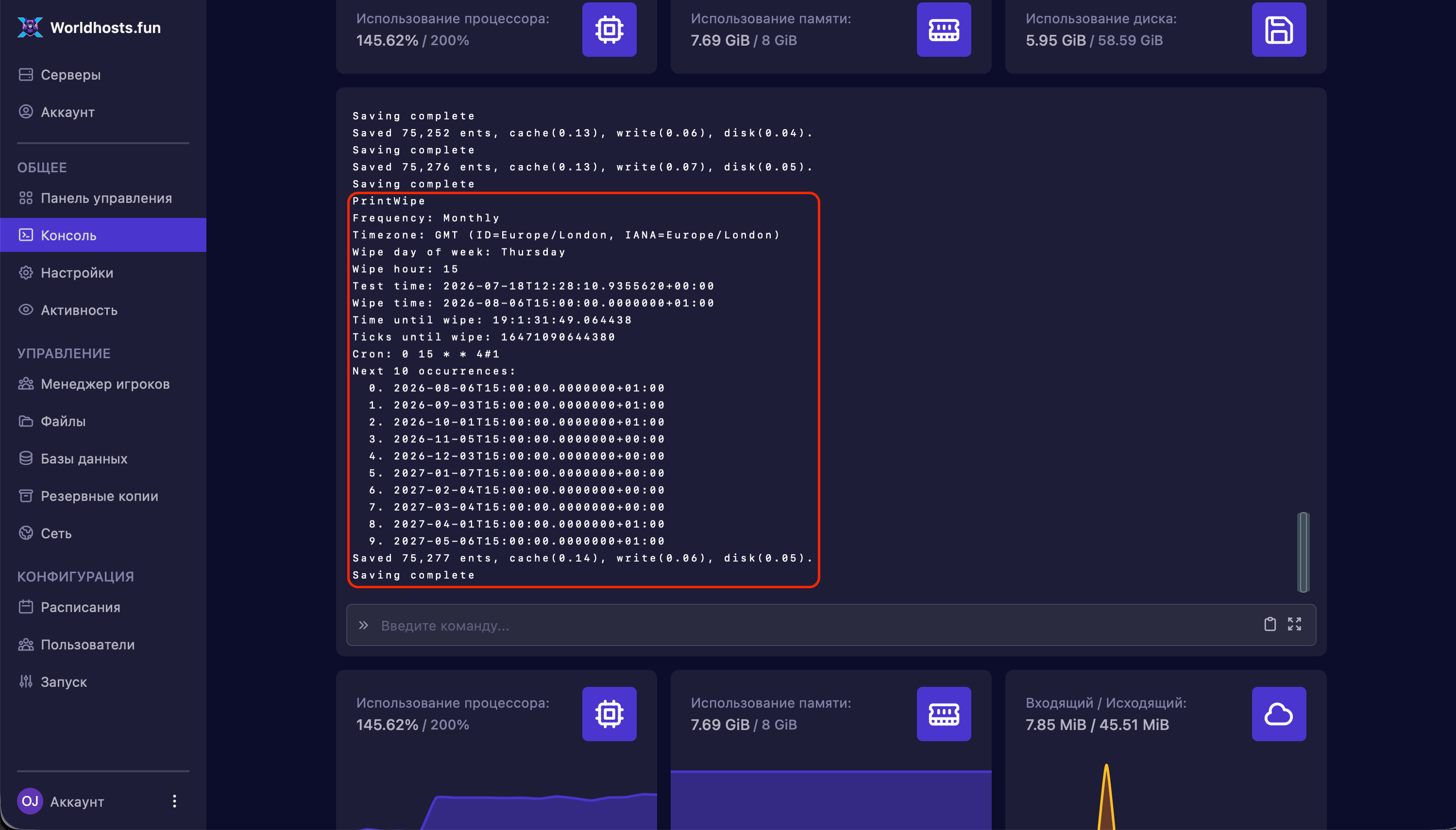Click the sliders icon for Запуск
This screenshot has width=1456, height=830.
click(x=26, y=681)
